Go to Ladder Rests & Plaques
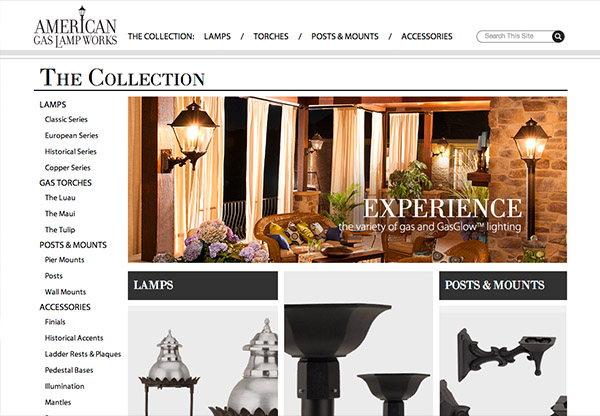600x416 pixels. [x=83, y=354]
